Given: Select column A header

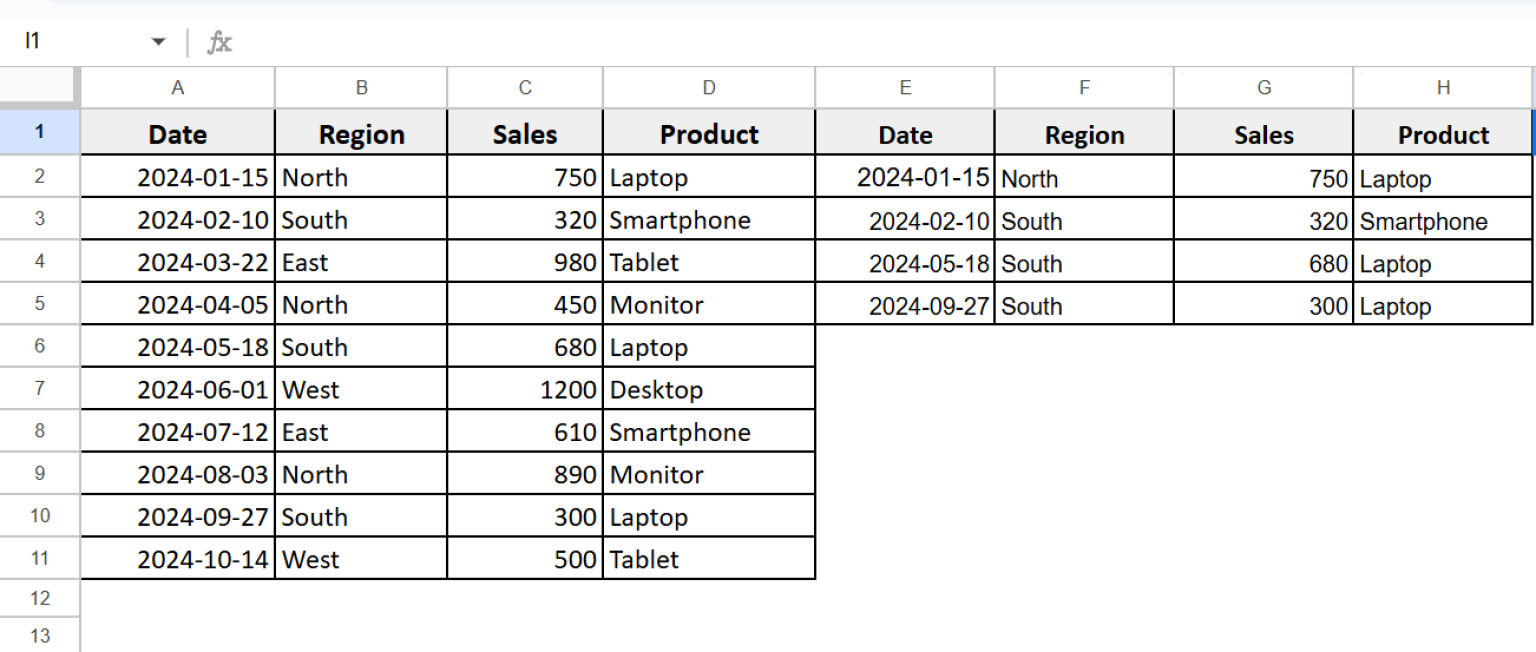Looking at the screenshot, I should tap(177, 87).
